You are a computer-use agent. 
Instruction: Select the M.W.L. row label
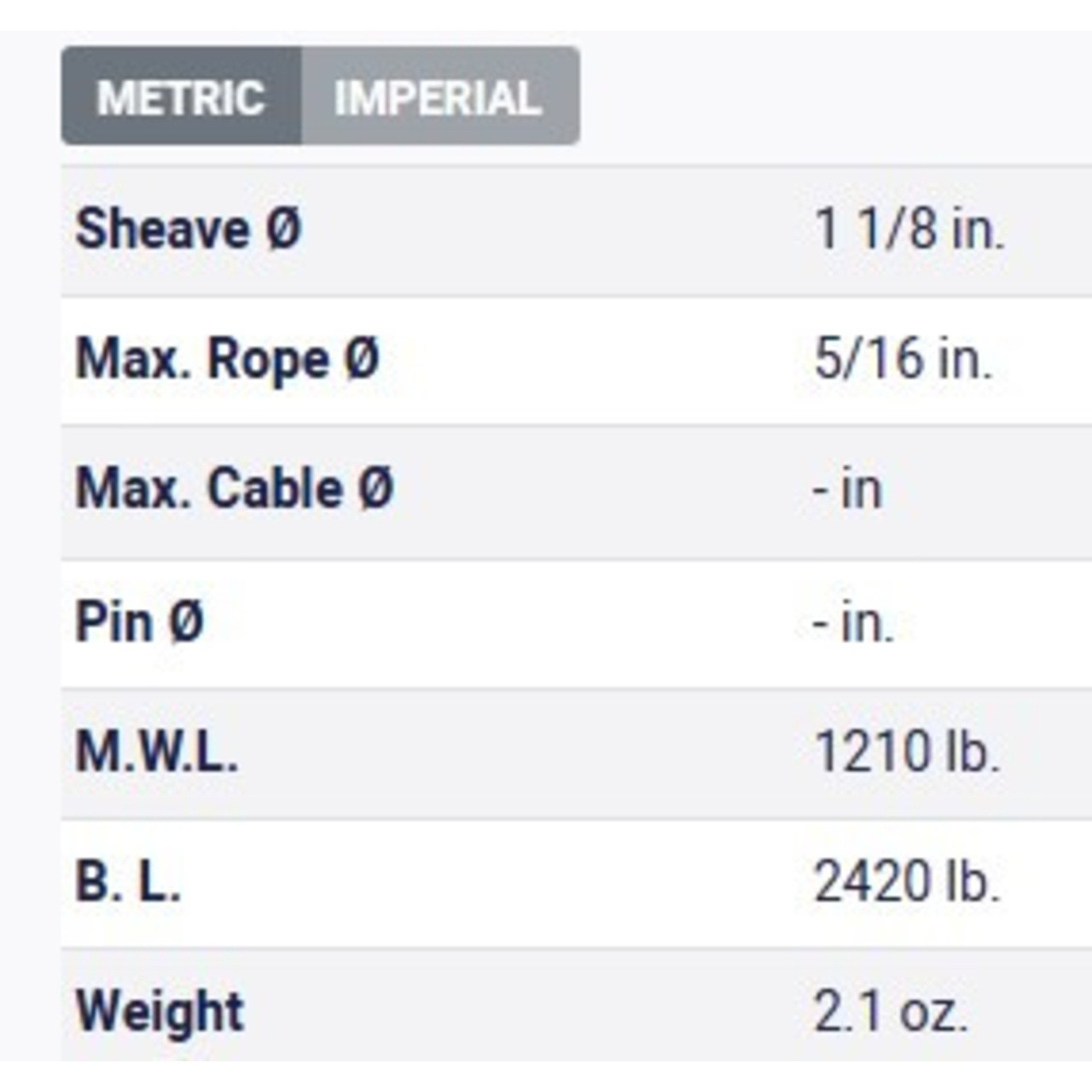coord(157,752)
